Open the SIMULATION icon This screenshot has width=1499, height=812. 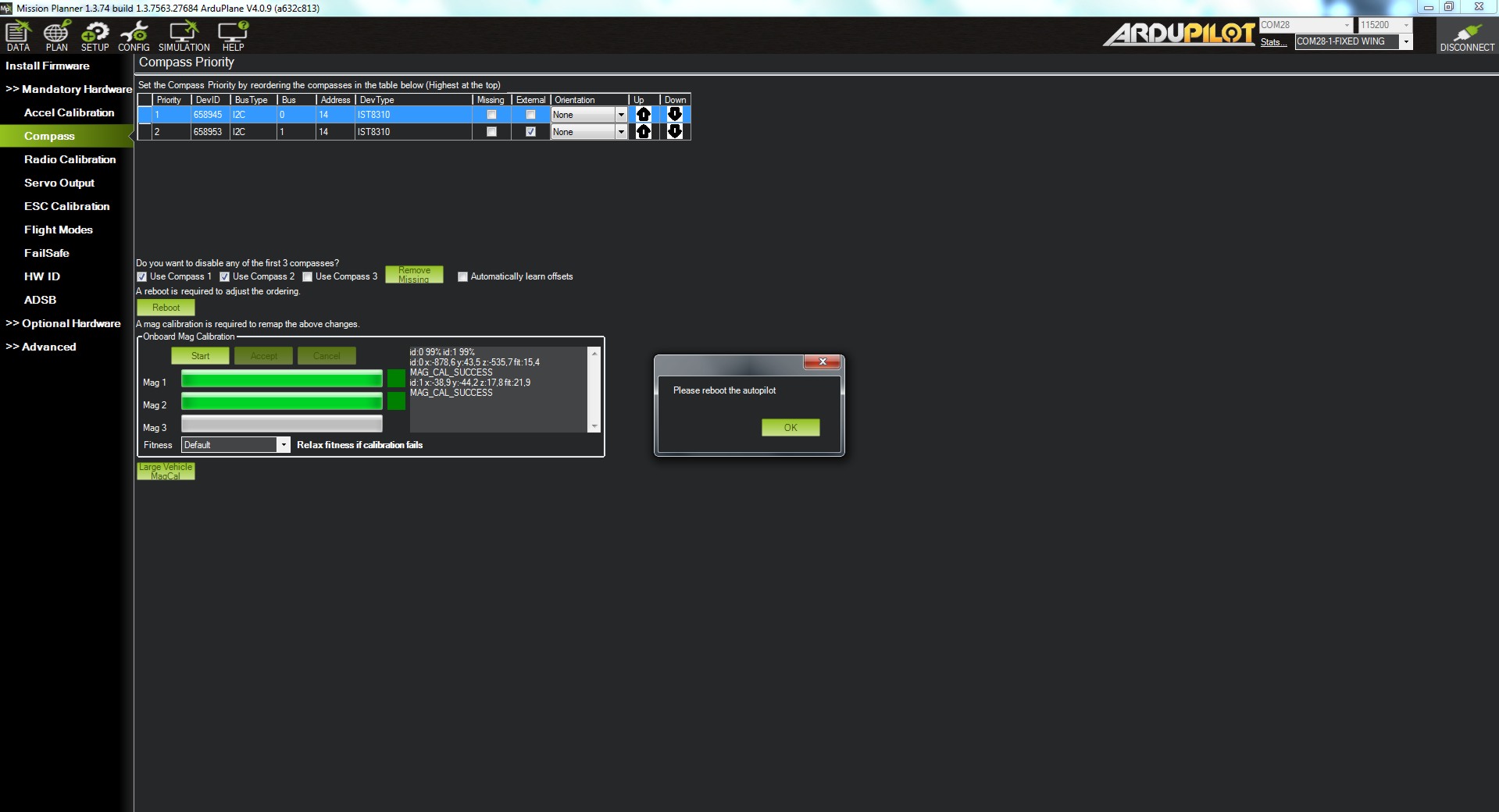(x=184, y=35)
